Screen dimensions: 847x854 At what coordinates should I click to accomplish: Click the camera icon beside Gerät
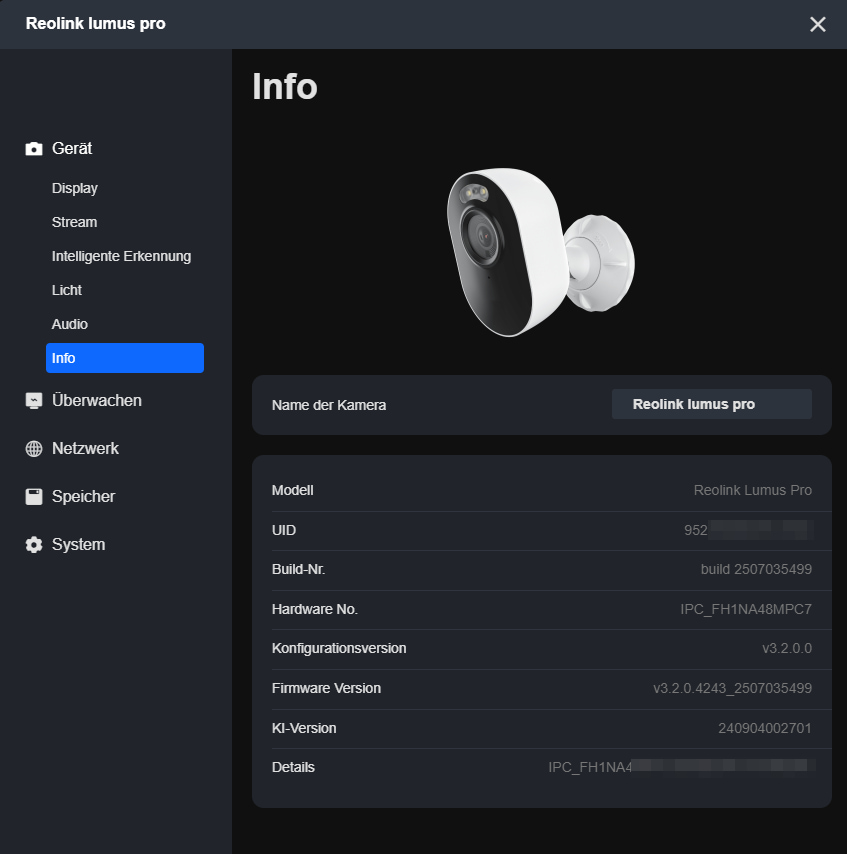[x=34, y=149]
